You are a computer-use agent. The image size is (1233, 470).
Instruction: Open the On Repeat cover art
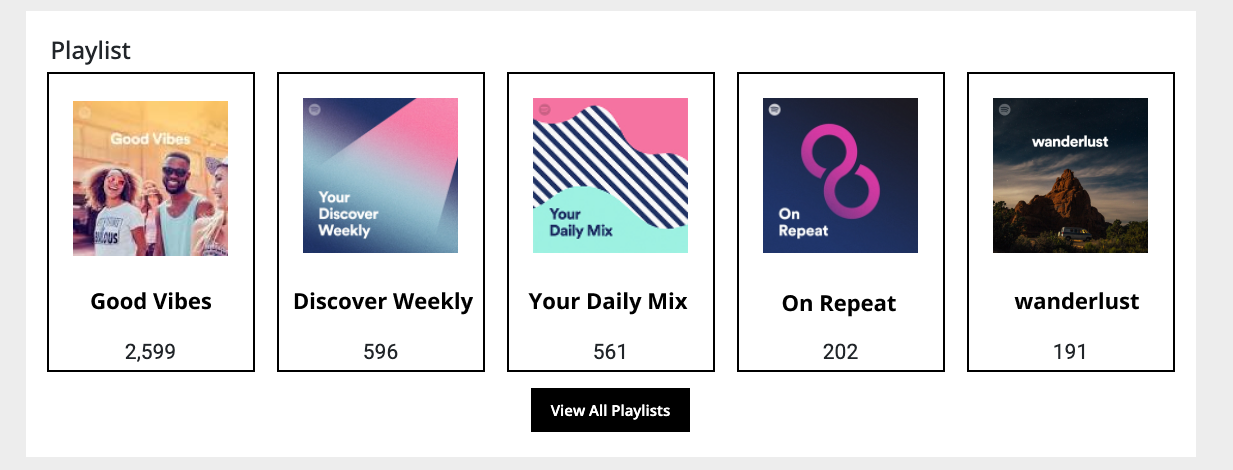(x=841, y=175)
